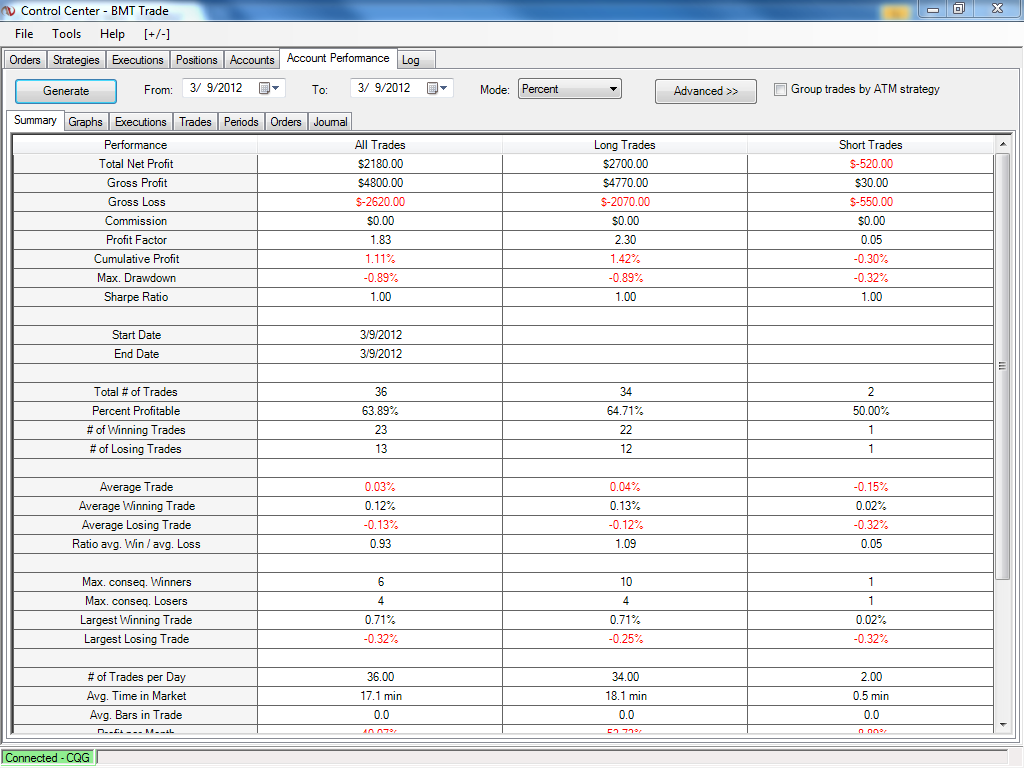1024x768 pixels.
Task: Click the vertical scrollbar thumb
Action: (1002, 366)
